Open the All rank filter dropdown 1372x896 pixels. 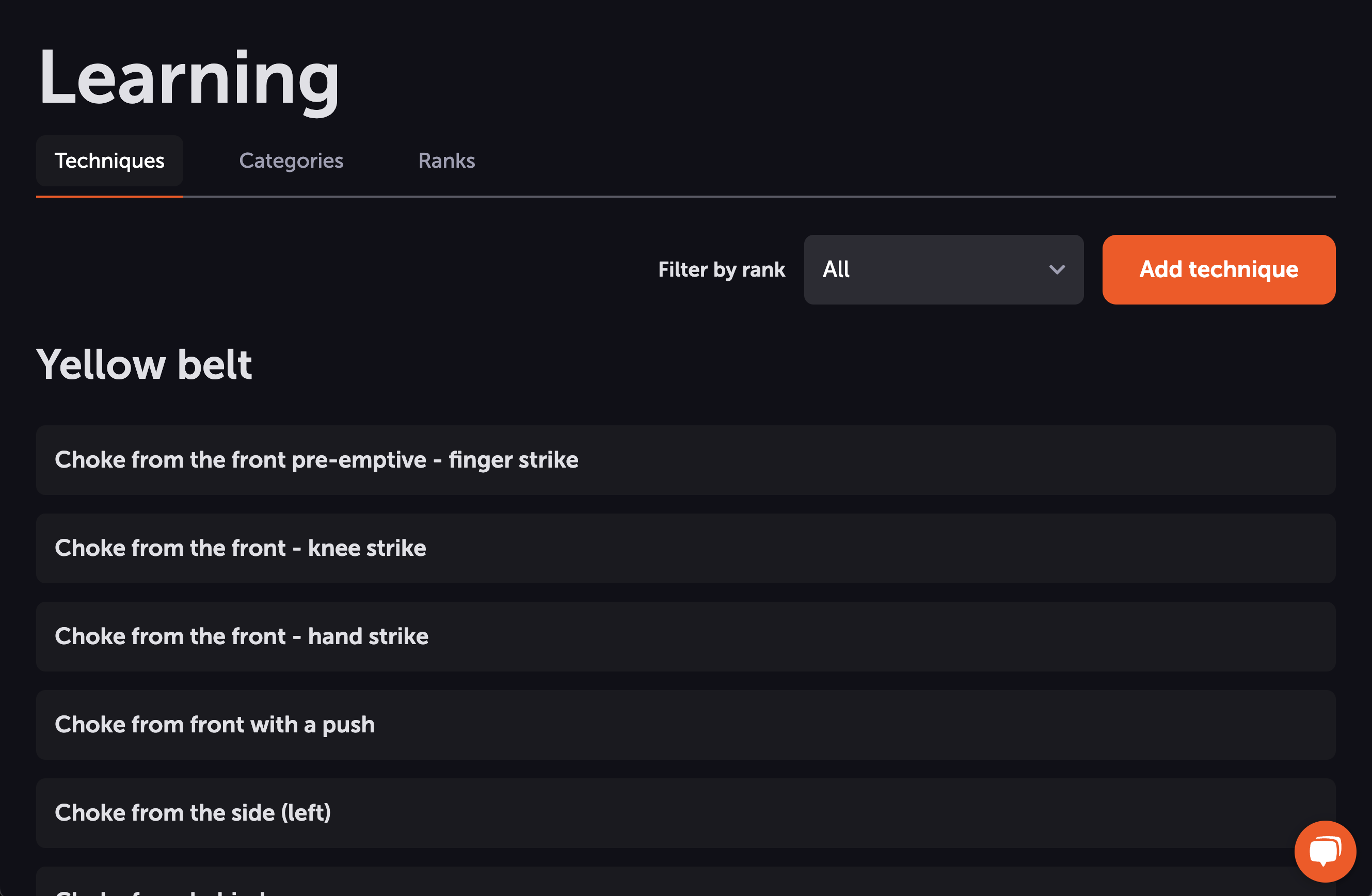[x=943, y=269]
